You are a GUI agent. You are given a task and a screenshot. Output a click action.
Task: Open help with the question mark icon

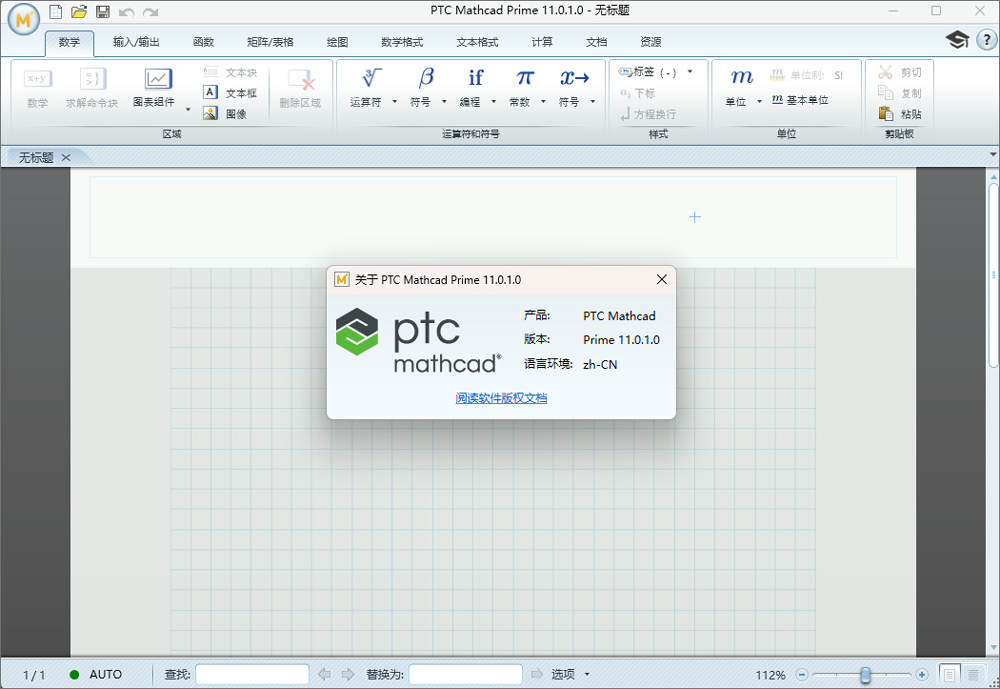tap(987, 40)
